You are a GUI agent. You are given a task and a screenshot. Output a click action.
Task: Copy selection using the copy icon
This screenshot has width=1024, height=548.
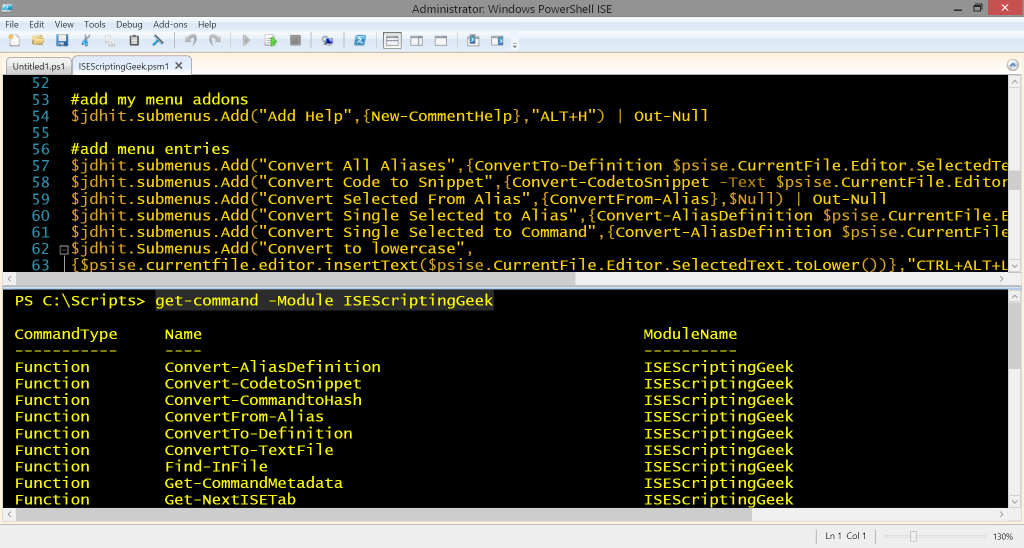[x=110, y=40]
